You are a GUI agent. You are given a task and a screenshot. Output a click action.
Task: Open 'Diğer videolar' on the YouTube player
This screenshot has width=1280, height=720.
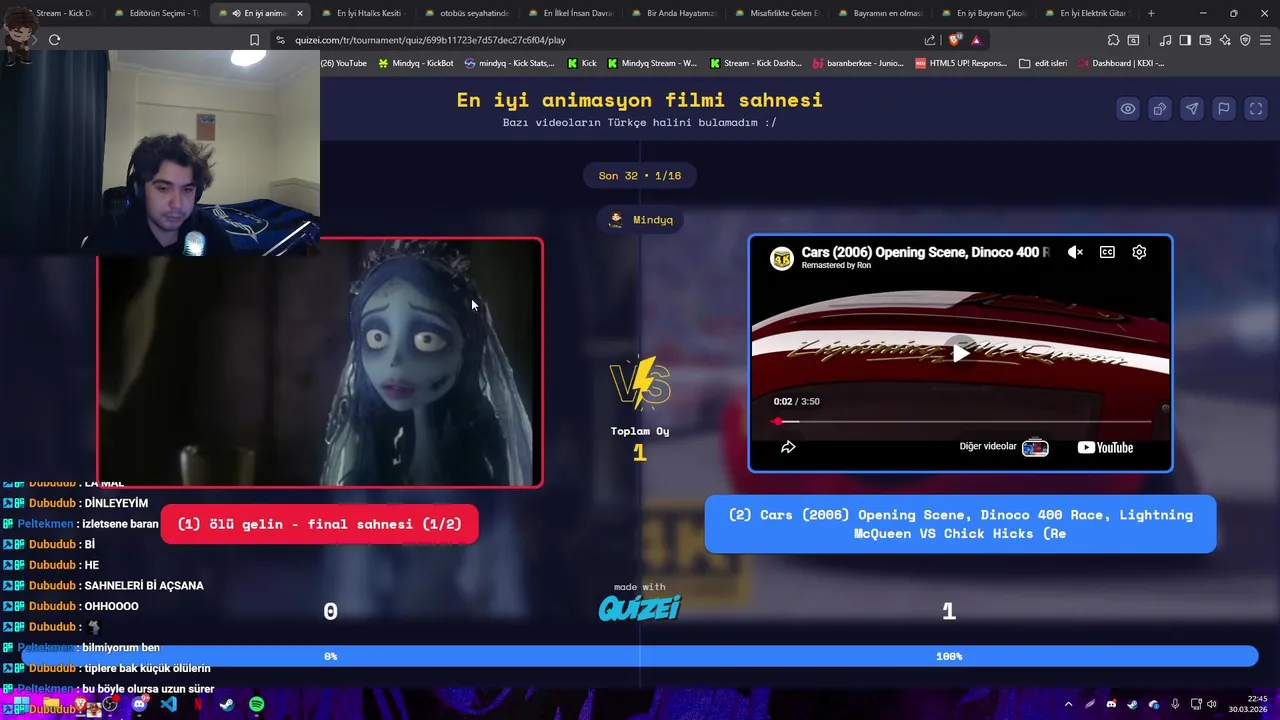(1003, 447)
